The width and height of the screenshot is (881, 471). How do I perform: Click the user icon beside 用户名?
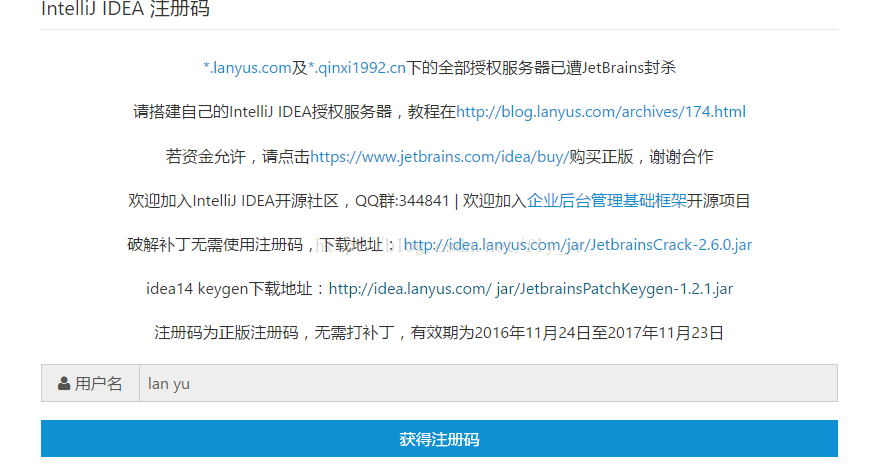click(64, 383)
